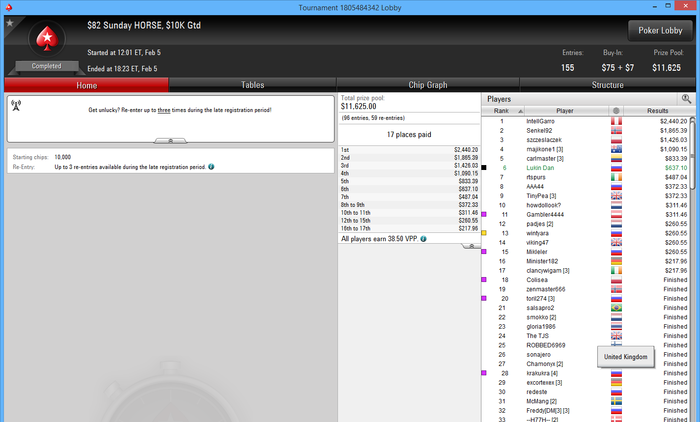The height and width of the screenshot is (422, 700).
Task: Select player row AAA44
Action: 586,187
